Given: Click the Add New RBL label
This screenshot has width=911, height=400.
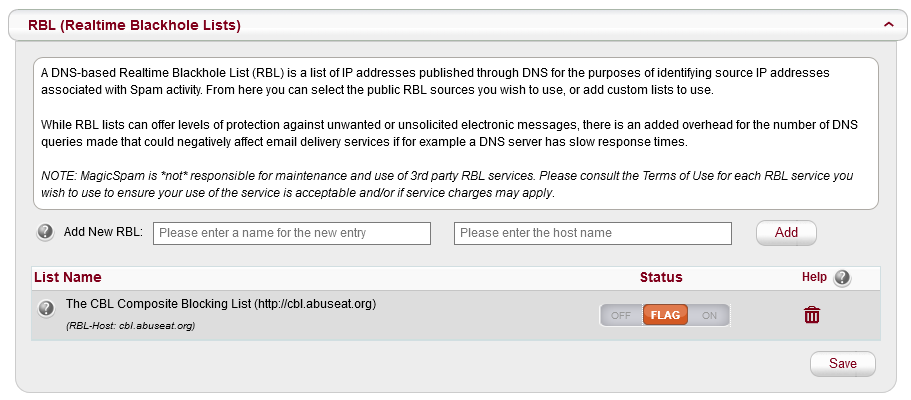Looking at the screenshot, I should pos(103,232).
